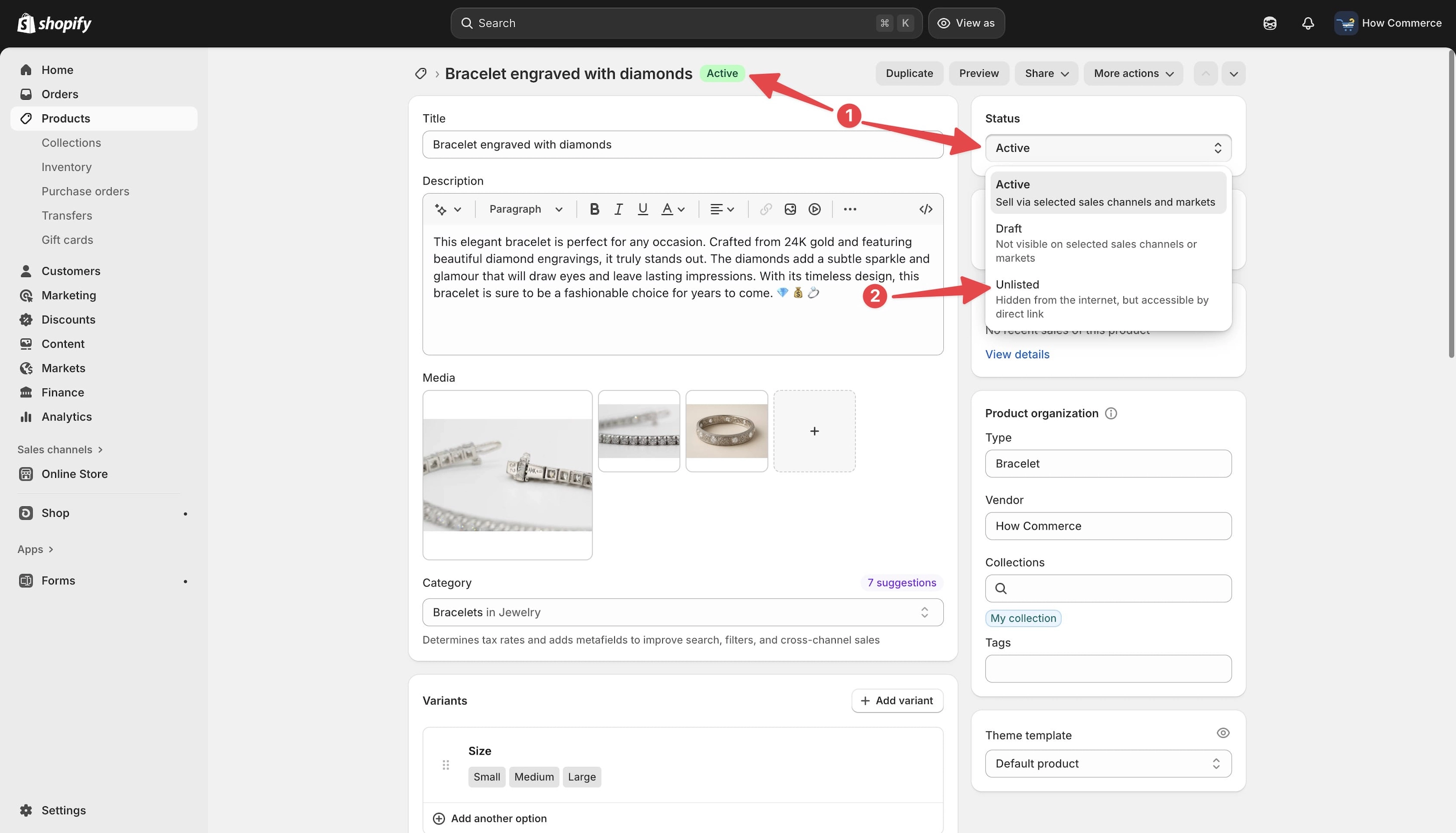Viewport: 1456px width, 833px height.
Task: Open the text alignment dropdown
Action: [722, 209]
